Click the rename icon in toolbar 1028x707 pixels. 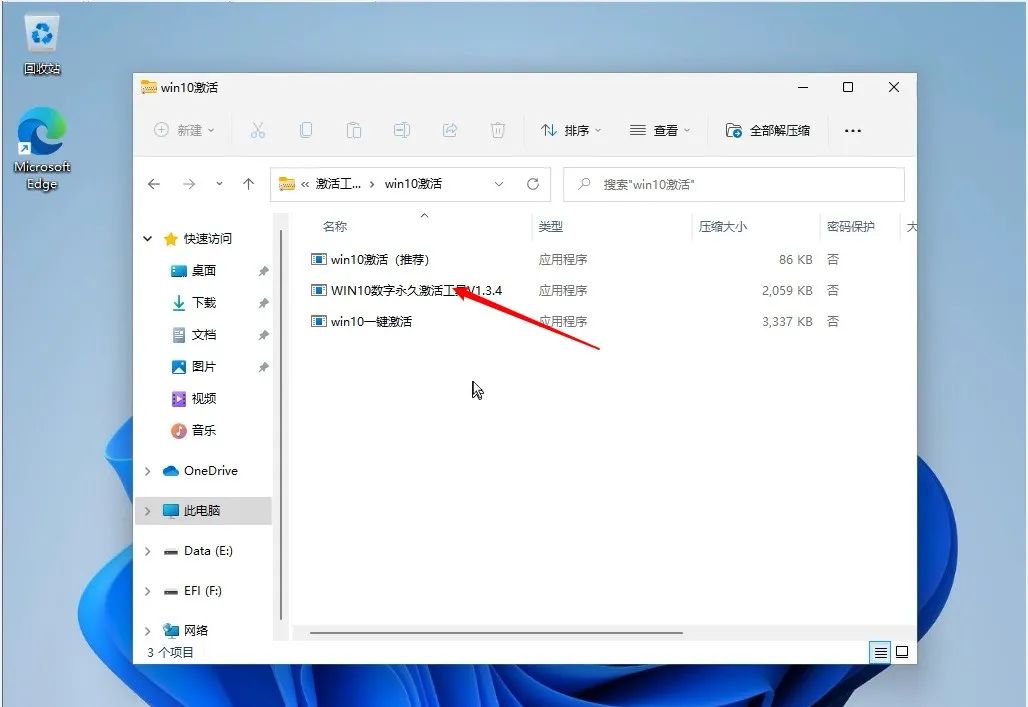point(402,131)
